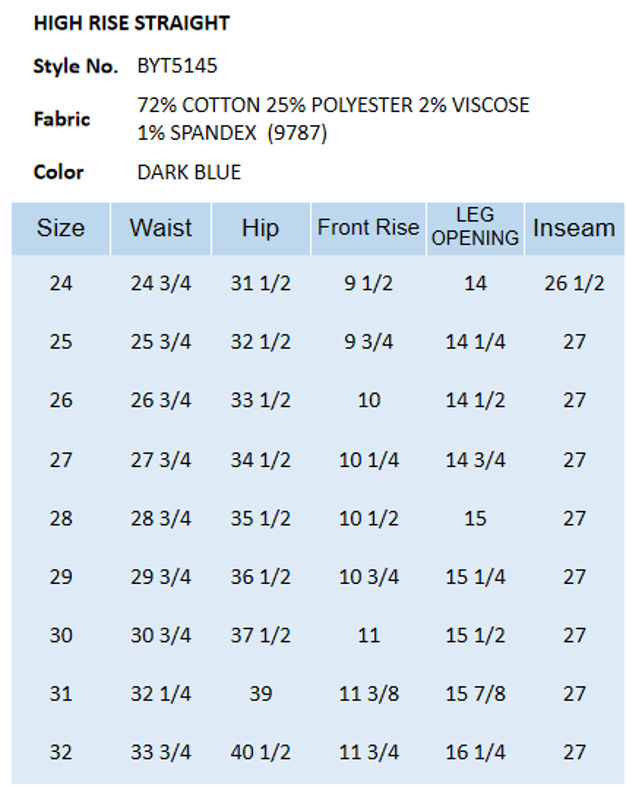Click the fabric composition text starting 72% COTTON
The image size is (626, 786).
coord(333,118)
